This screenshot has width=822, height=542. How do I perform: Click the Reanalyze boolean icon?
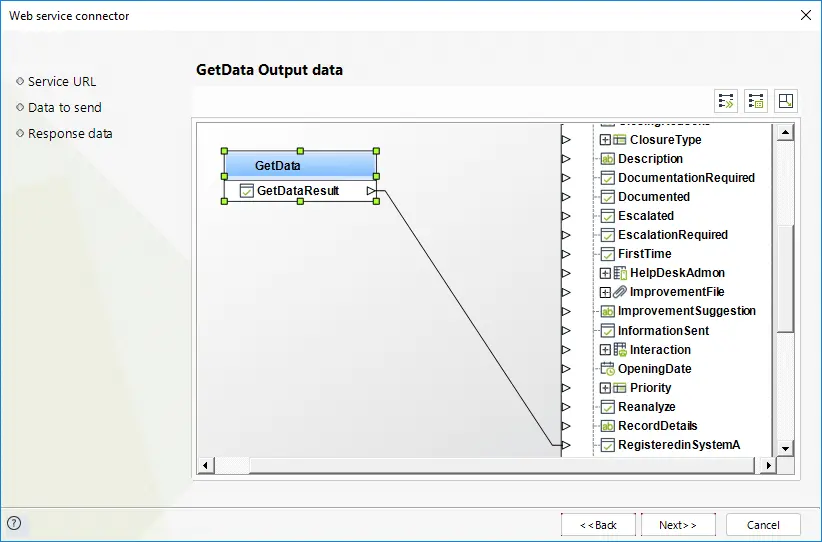[607, 407]
